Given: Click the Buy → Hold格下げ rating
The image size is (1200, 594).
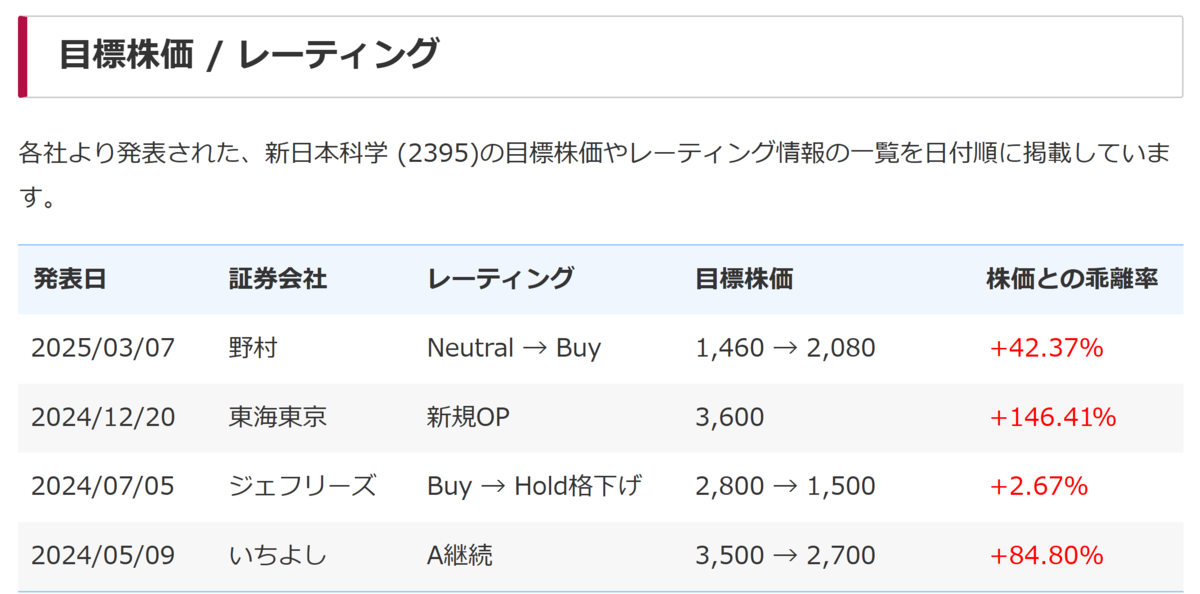Looking at the screenshot, I should click(x=534, y=486).
